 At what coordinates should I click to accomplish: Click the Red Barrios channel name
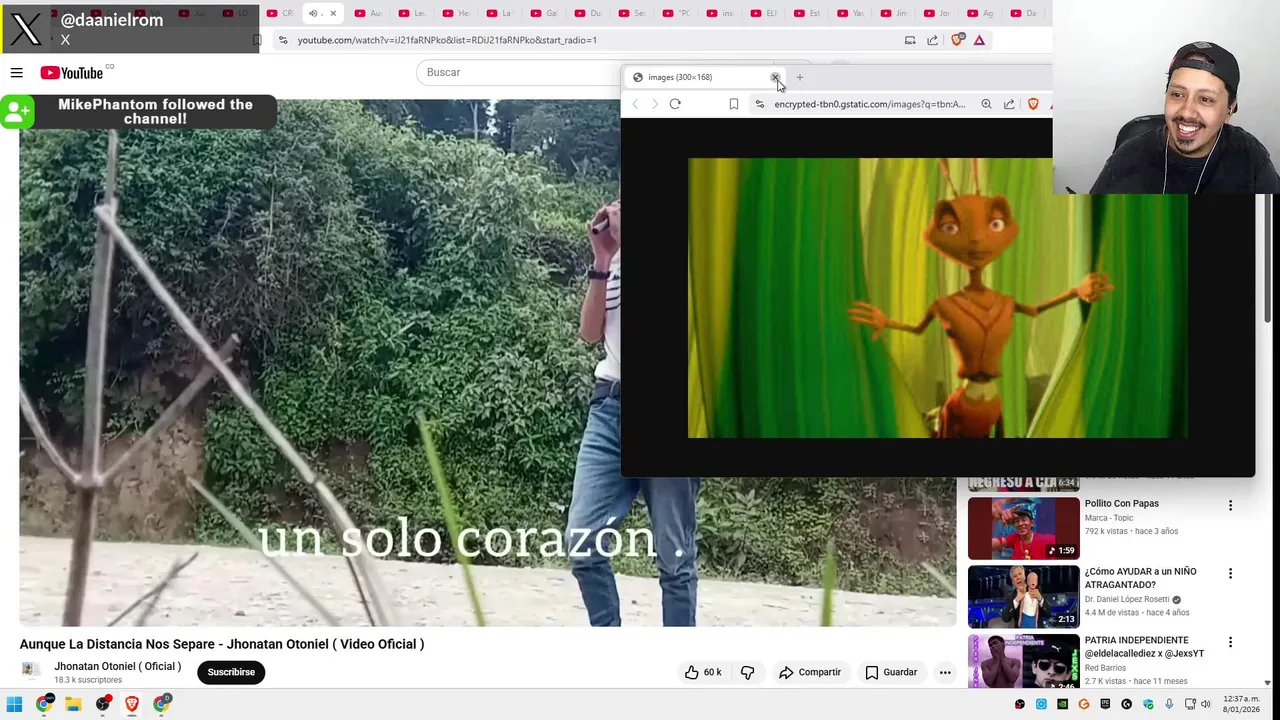[1105, 667]
